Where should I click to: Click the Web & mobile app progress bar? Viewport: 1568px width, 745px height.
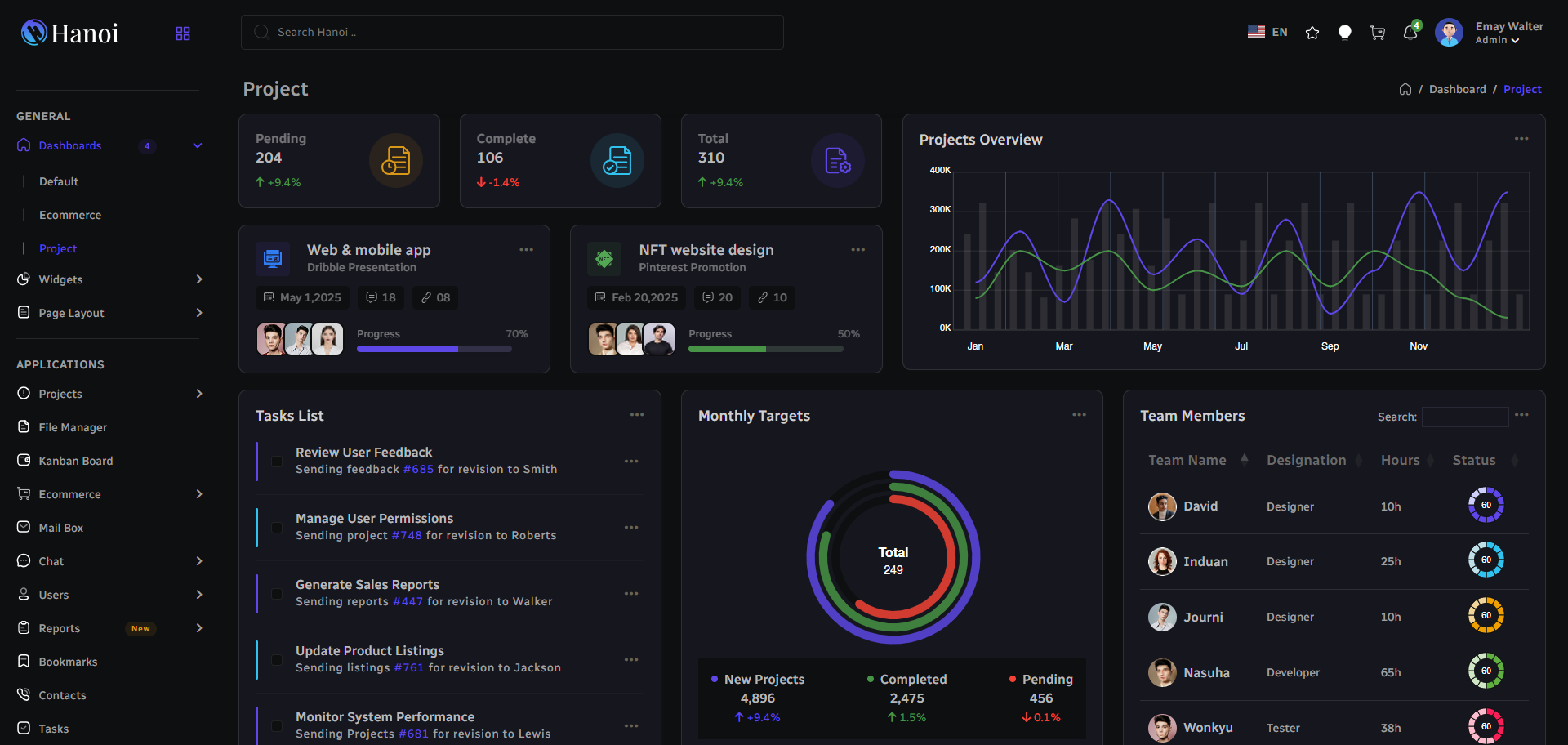(434, 349)
